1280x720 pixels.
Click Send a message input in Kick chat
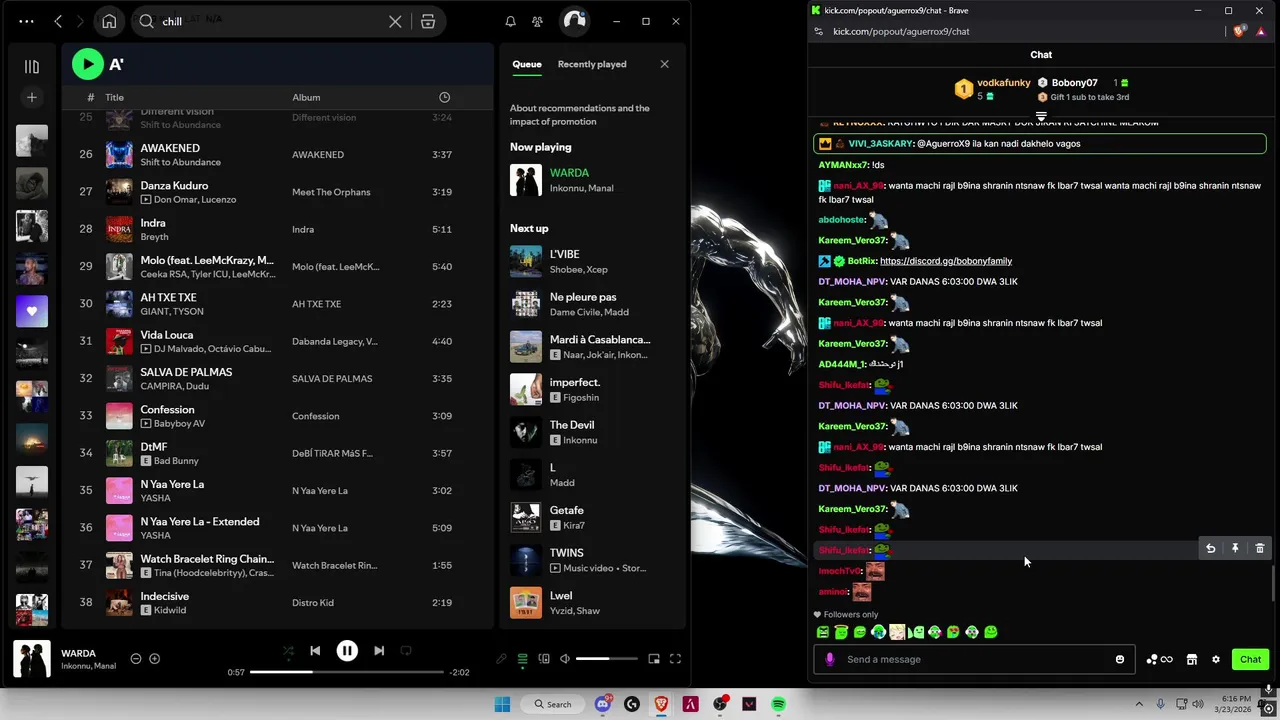[975, 659]
